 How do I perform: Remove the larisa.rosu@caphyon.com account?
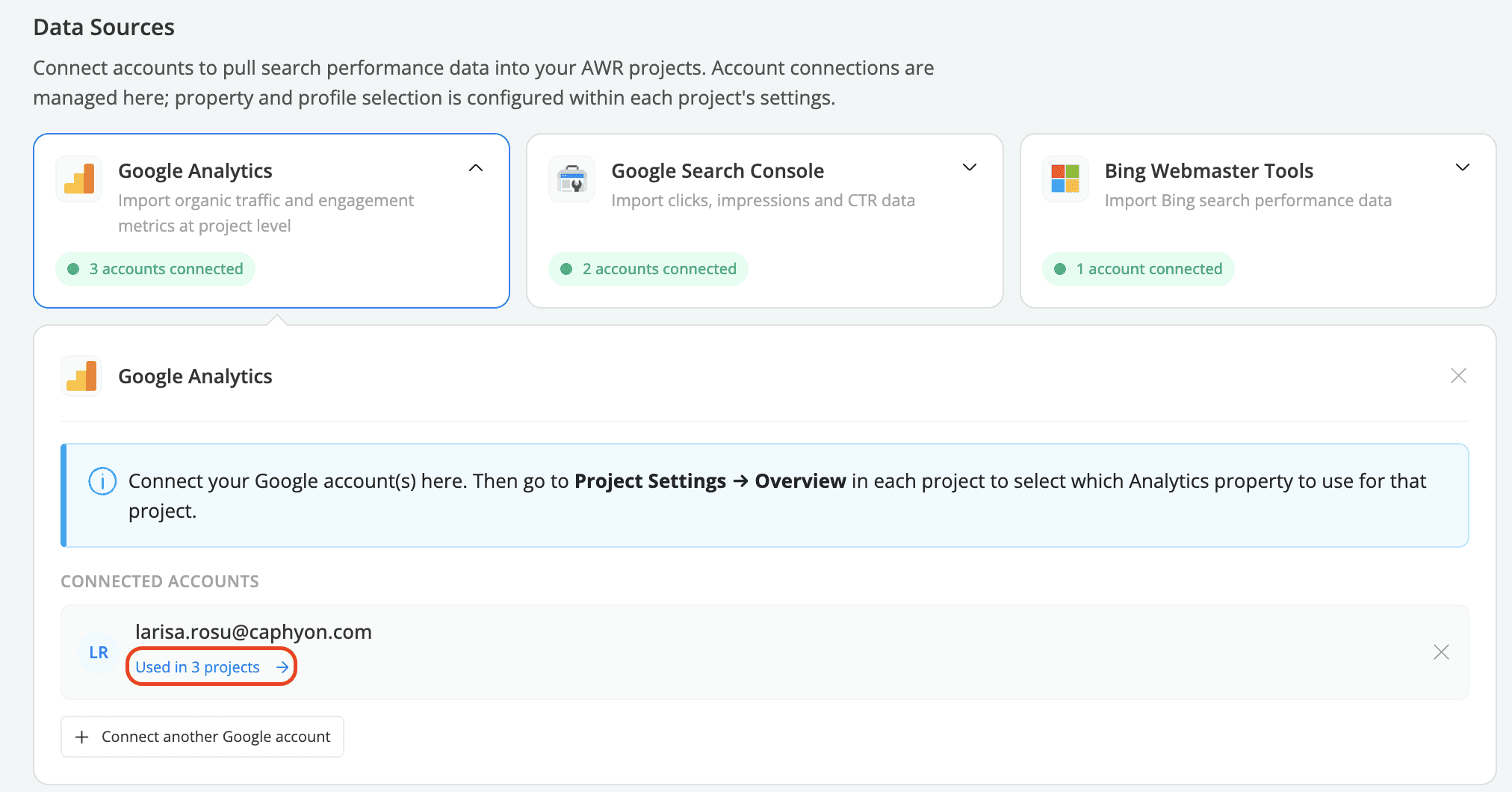(1442, 652)
